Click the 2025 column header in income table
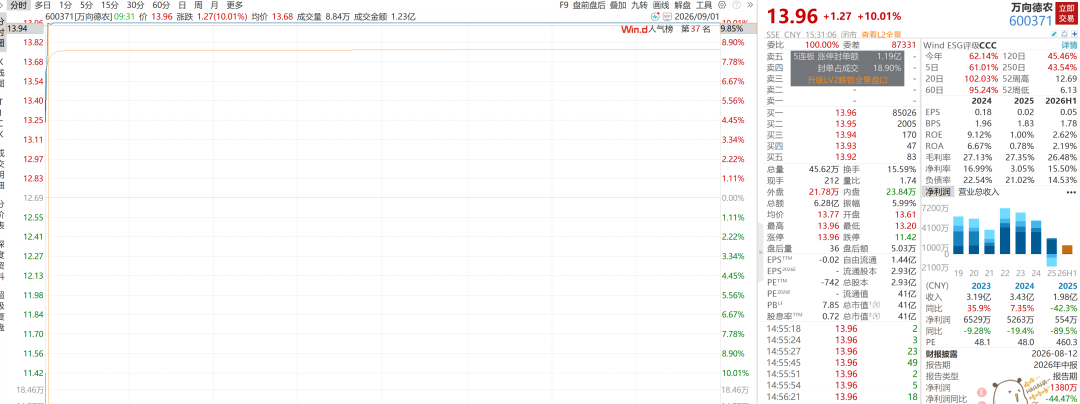 click(1067, 286)
